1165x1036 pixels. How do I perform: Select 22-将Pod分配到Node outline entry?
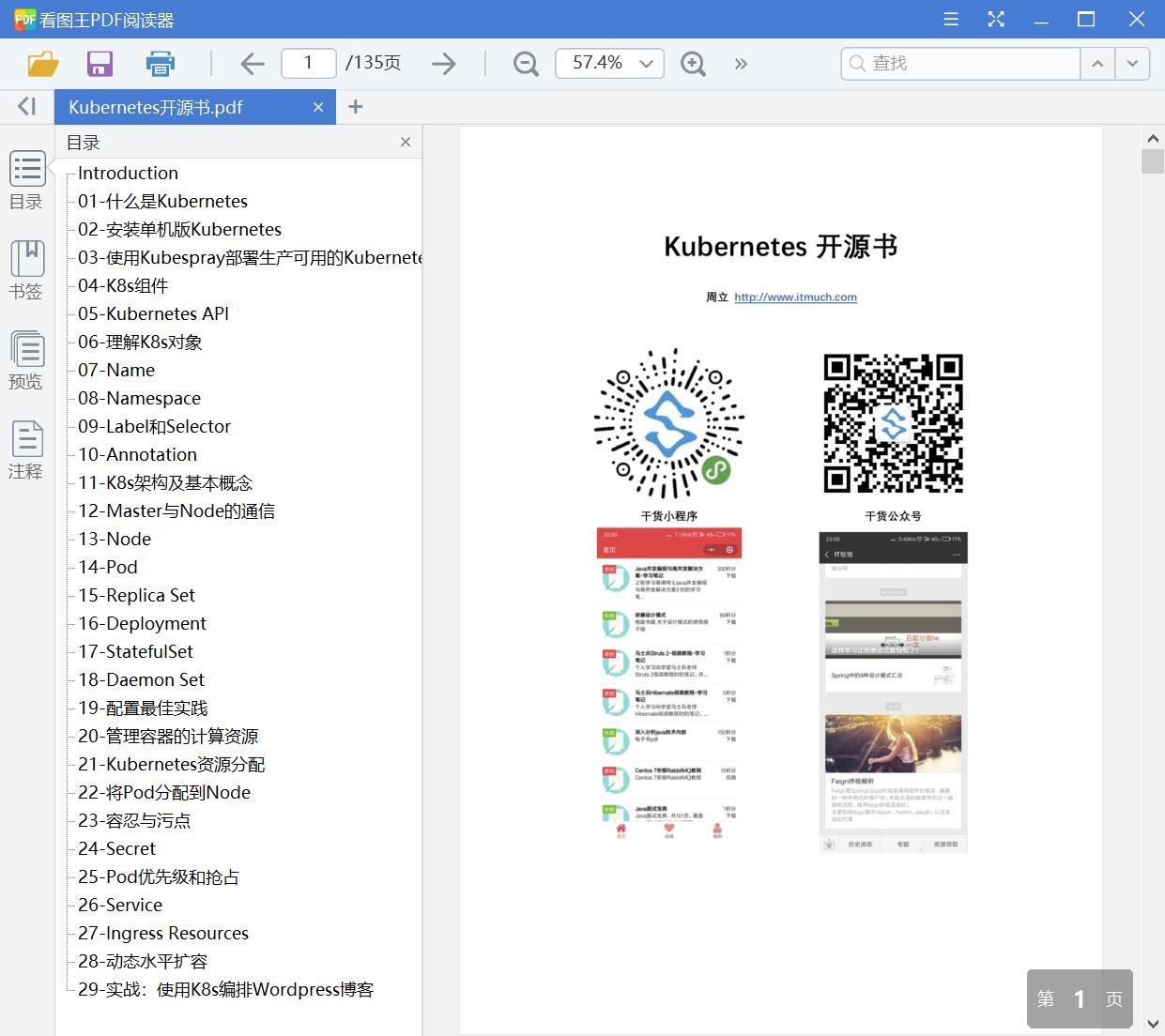(x=164, y=792)
